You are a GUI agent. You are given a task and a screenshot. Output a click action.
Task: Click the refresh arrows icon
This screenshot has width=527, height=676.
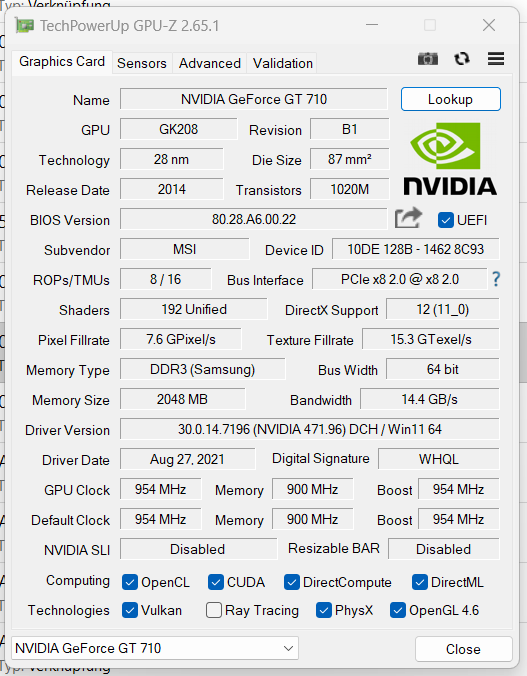pos(462,59)
